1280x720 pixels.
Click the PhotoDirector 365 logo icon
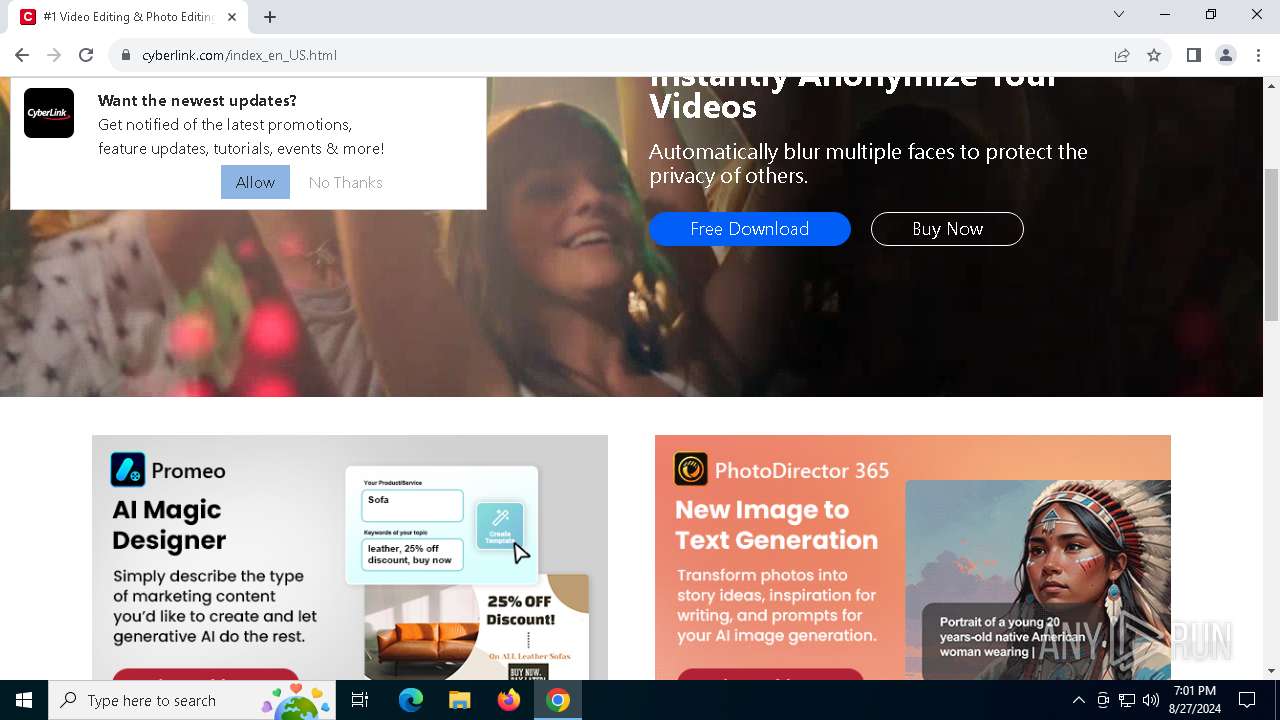pyautogui.click(x=691, y=470)
